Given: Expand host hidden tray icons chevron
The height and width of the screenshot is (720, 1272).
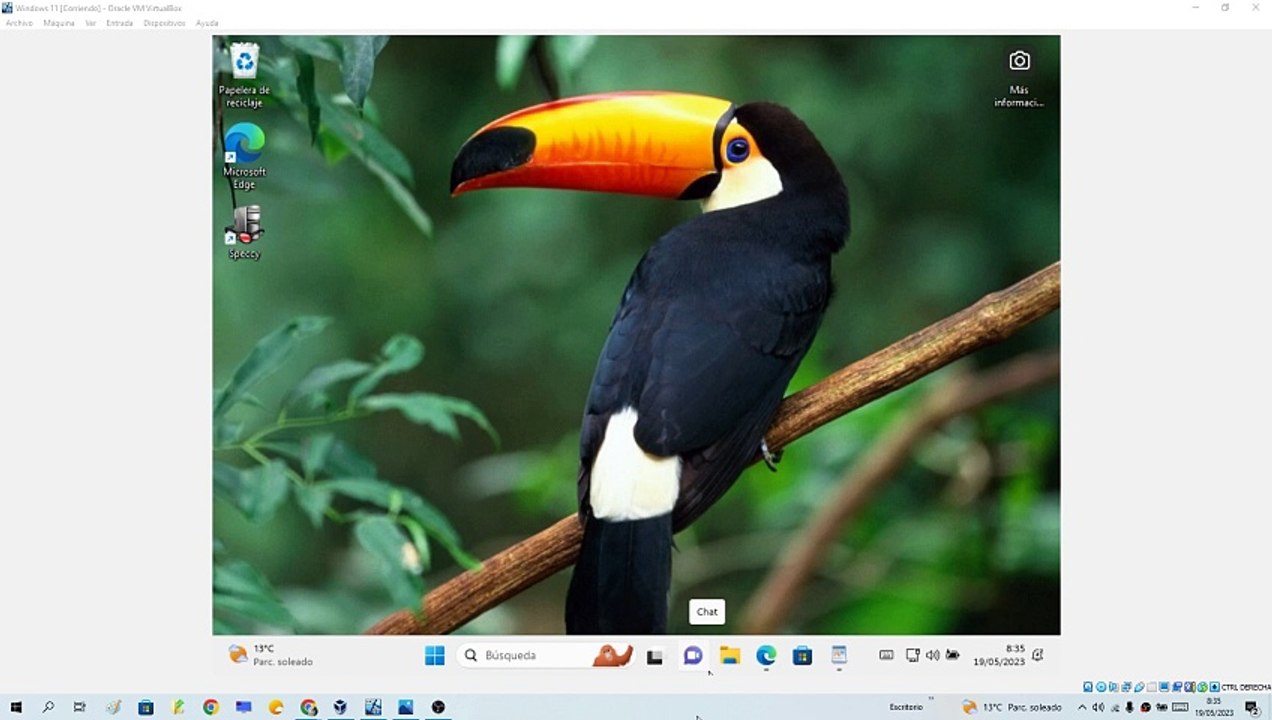Looking at the screenshot, I should point(1081,707).
